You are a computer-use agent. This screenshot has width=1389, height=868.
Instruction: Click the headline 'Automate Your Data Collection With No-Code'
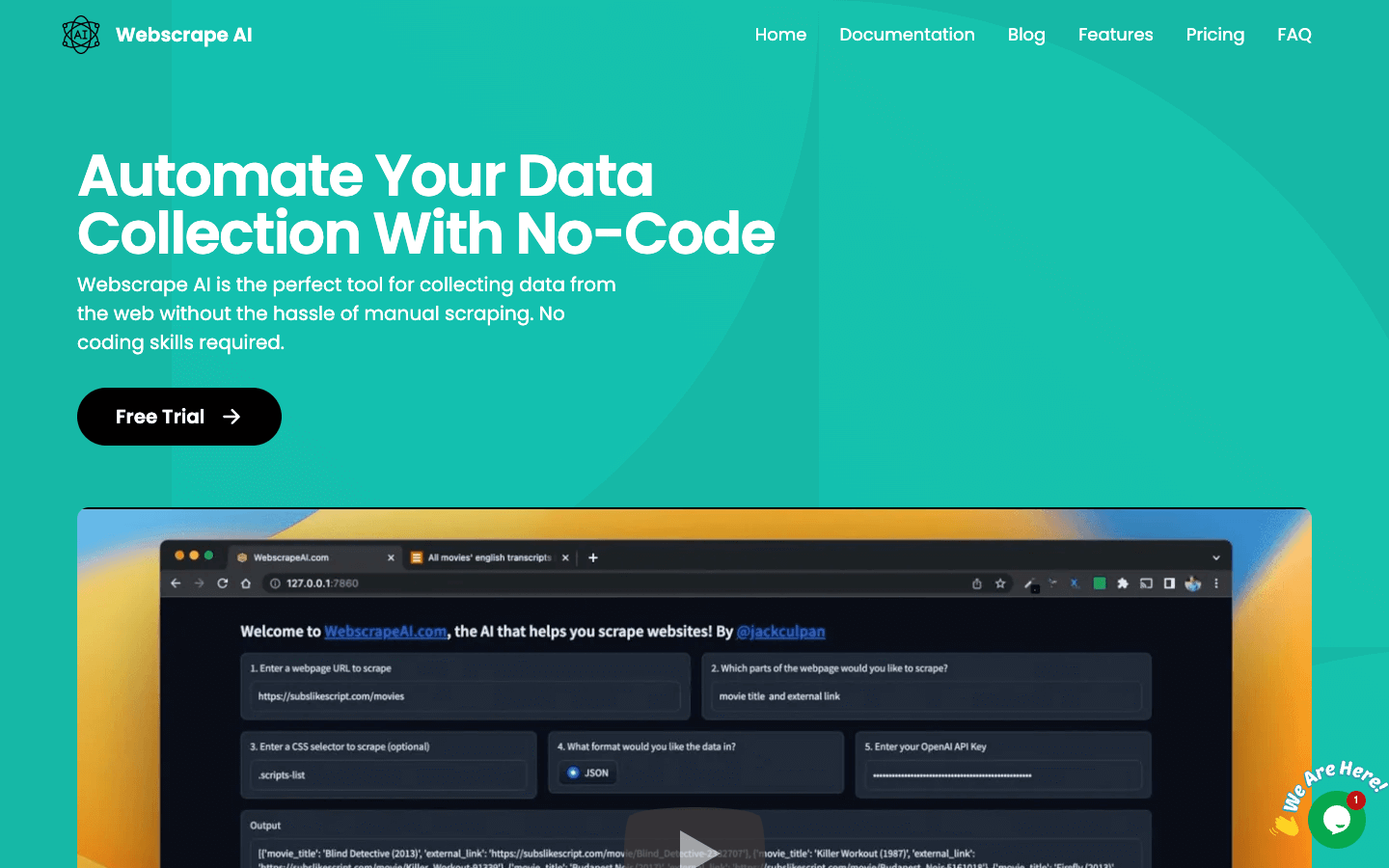point(426,203)
